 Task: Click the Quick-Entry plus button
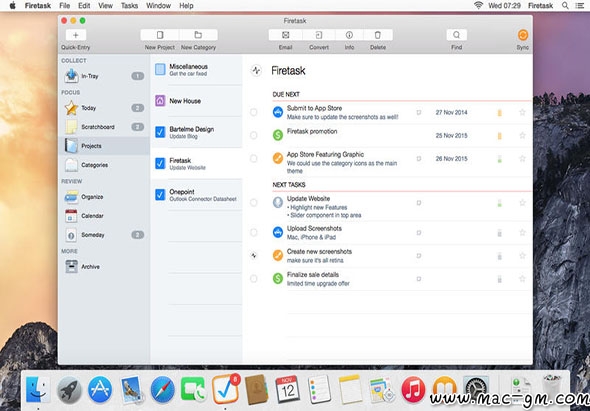pos(76,35)
